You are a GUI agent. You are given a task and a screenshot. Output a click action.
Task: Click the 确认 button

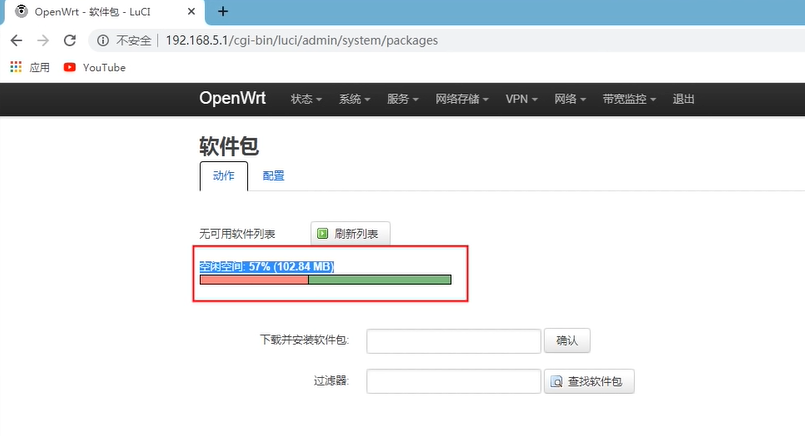click(567, 340)
